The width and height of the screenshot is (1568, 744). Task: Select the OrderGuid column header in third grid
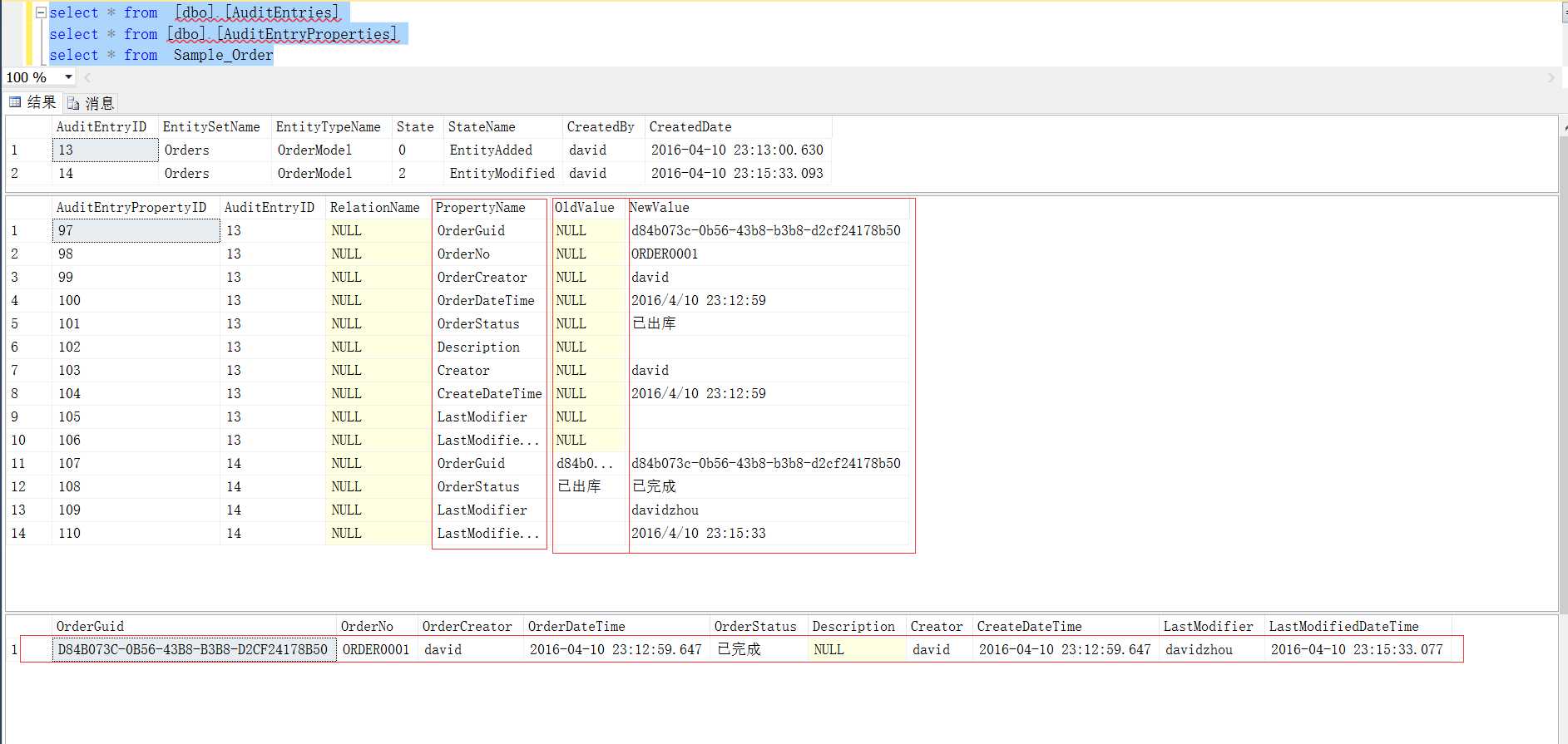point(195,627)
